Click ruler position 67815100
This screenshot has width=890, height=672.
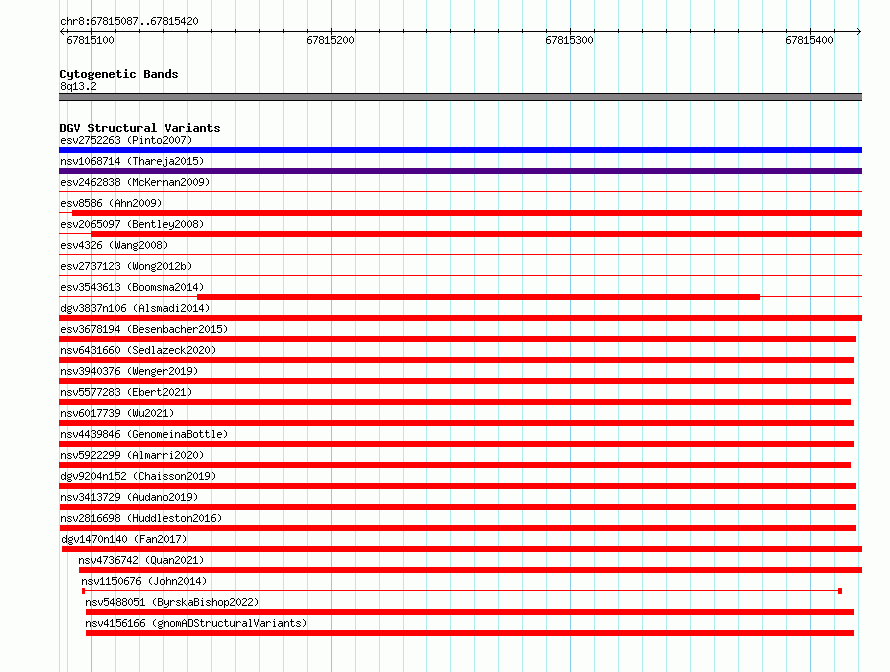90,40
